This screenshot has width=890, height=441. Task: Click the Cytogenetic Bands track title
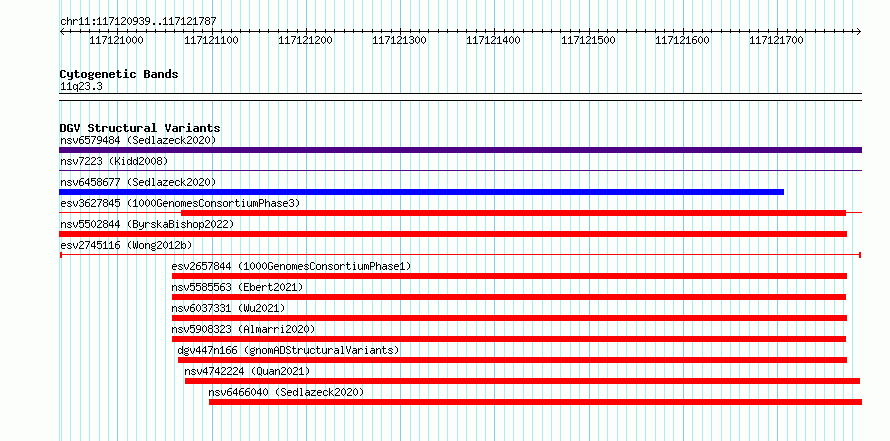click(x=119, y=74)
